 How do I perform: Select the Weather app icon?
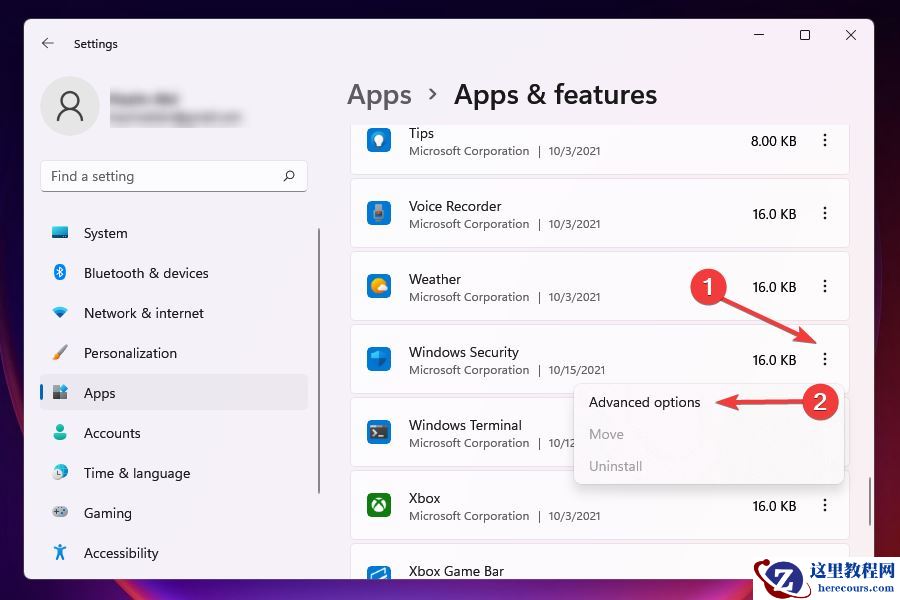(x=379, y=286)
